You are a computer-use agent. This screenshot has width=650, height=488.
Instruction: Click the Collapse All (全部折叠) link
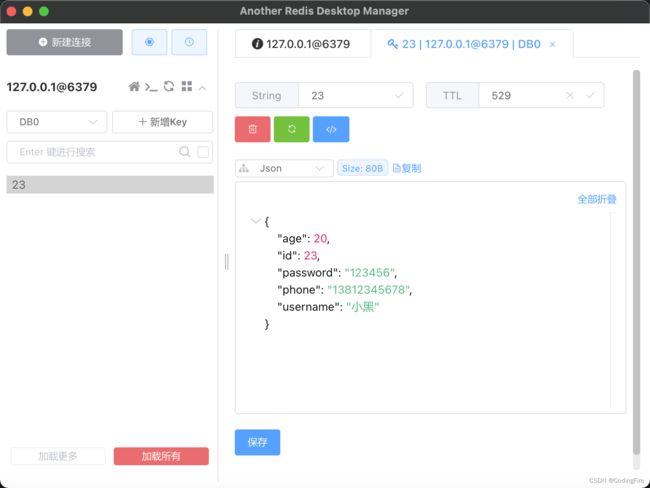click(597, 199)
